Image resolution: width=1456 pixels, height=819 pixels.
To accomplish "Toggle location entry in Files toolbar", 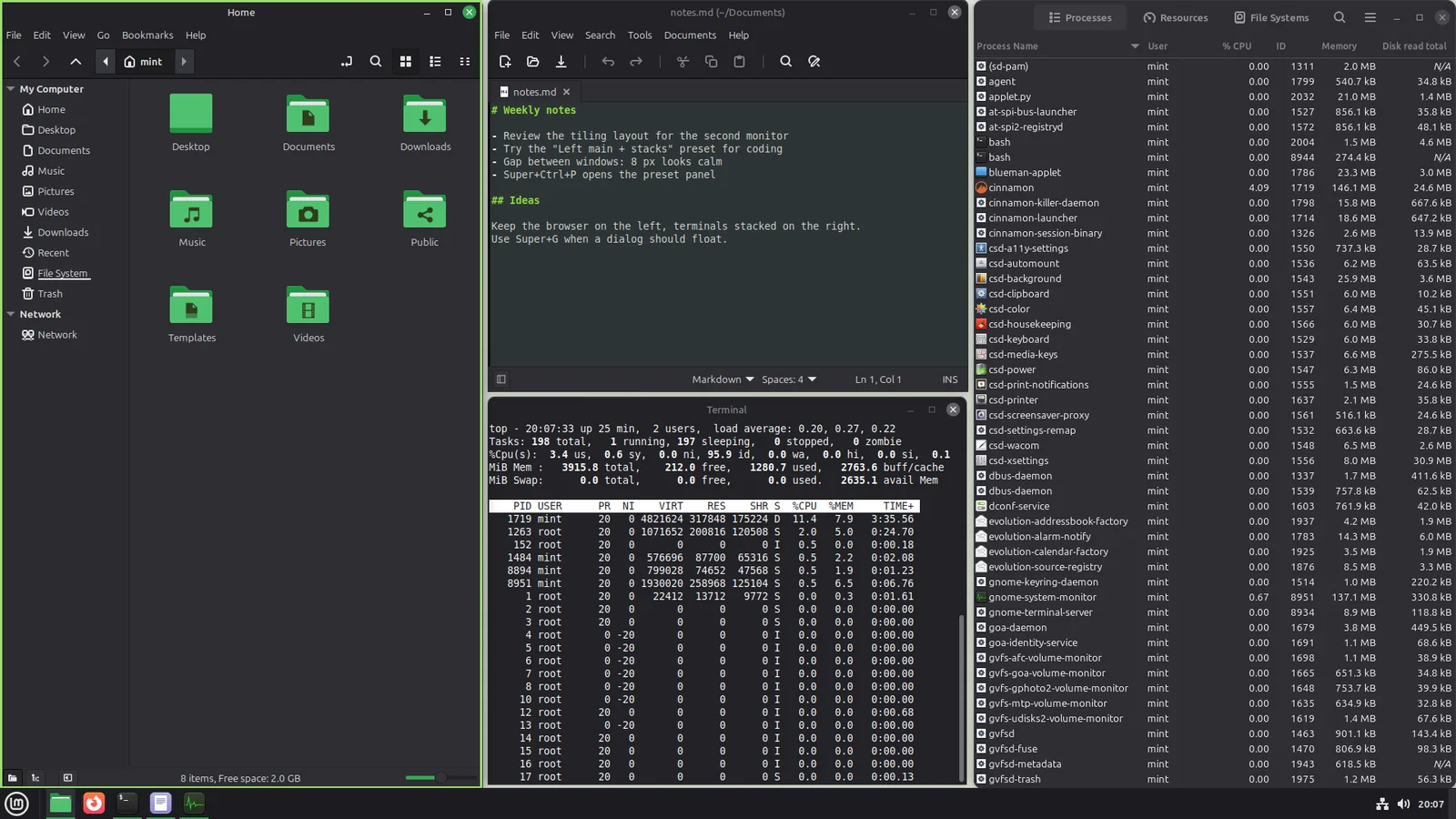I will click(347, 62).
